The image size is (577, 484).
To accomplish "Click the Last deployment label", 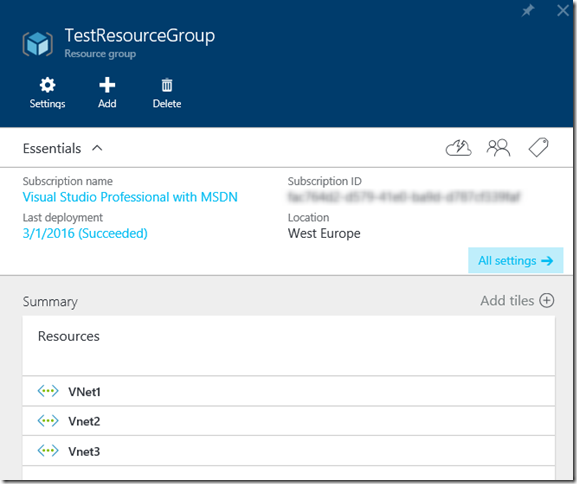I will click(63, 218).
